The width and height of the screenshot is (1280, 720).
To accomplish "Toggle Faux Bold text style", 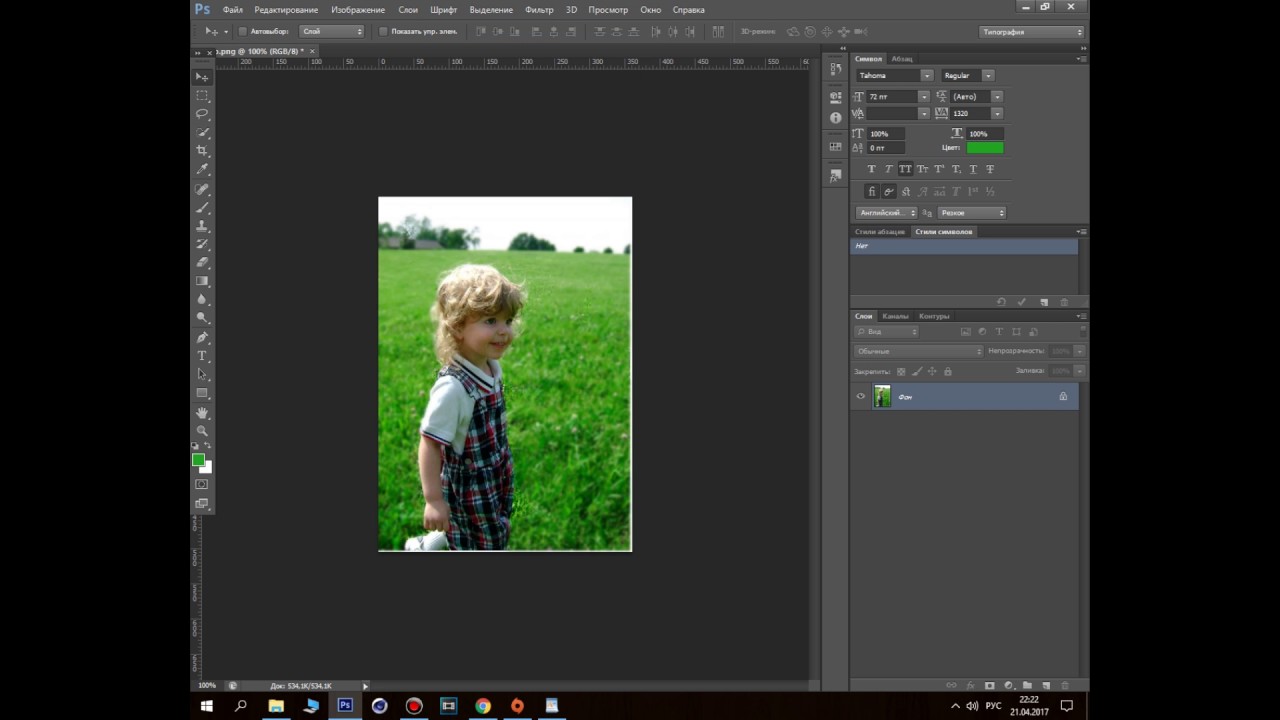I will (872, 169).
